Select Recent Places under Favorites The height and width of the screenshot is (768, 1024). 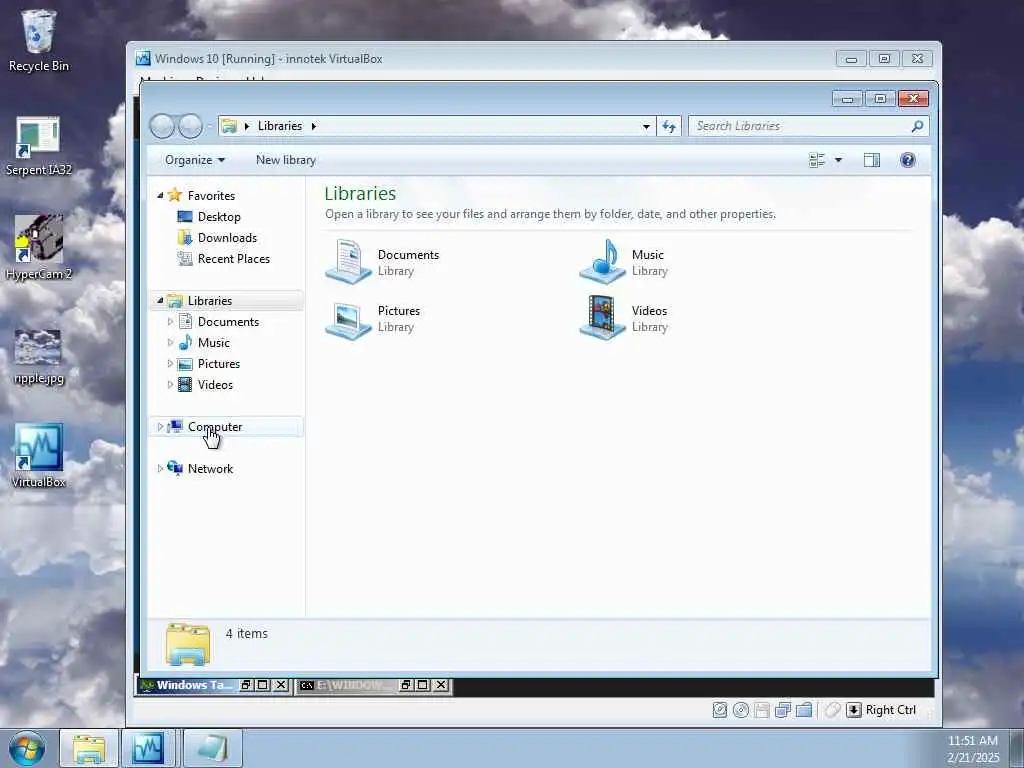tap(234, 259)
